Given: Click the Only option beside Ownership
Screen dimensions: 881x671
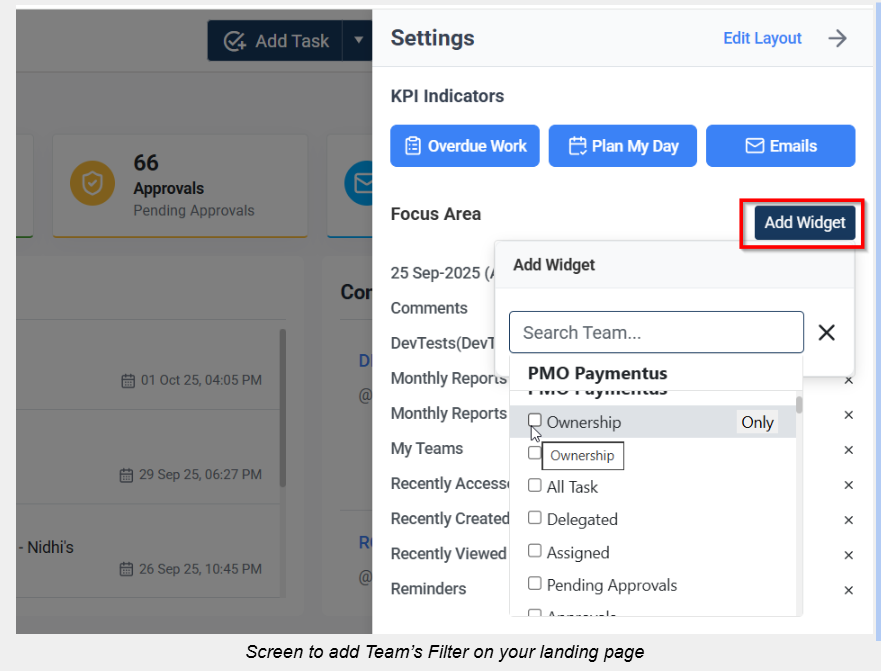Looking at the screenshot, I should point(757,422).
